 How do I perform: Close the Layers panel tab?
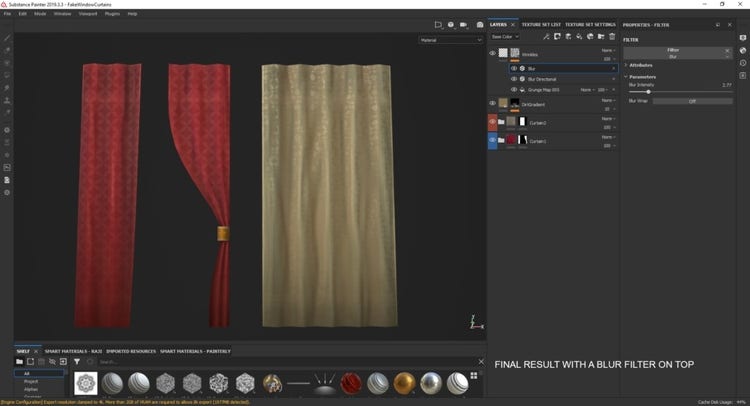pyautogui.click(x=513, y=24)
